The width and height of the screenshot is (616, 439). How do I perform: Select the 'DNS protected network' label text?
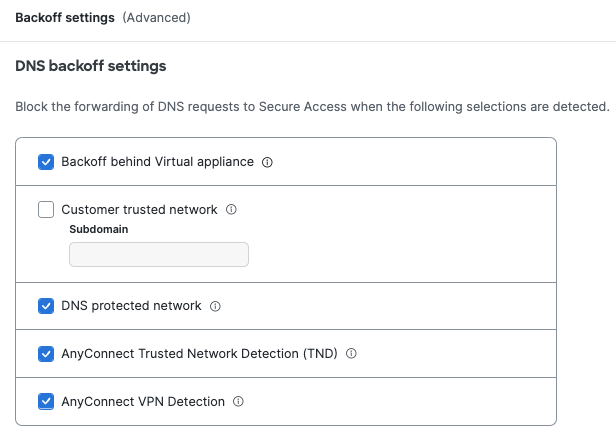click(131, 306)
